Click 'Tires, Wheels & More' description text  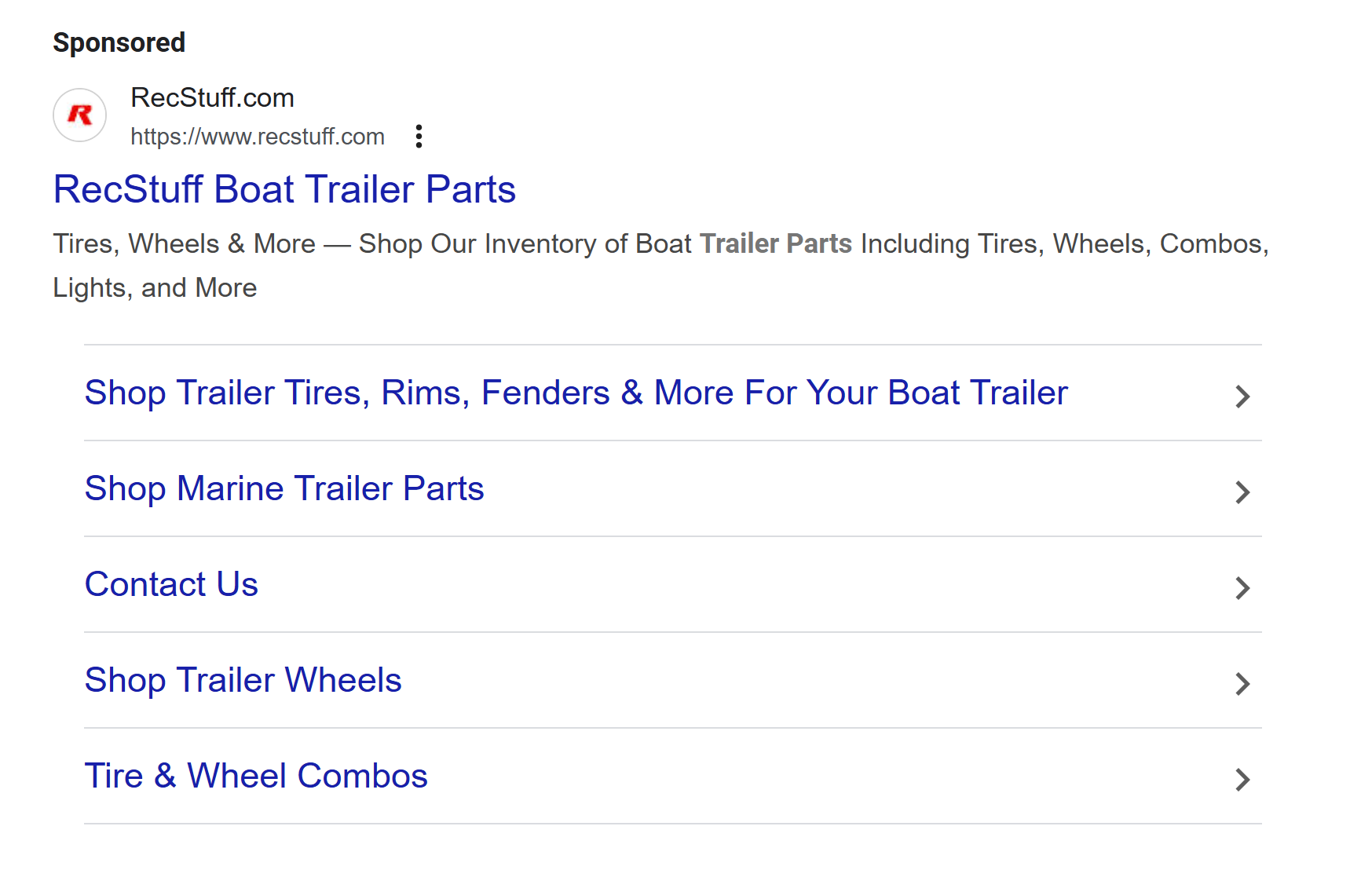tap(184, 244)
